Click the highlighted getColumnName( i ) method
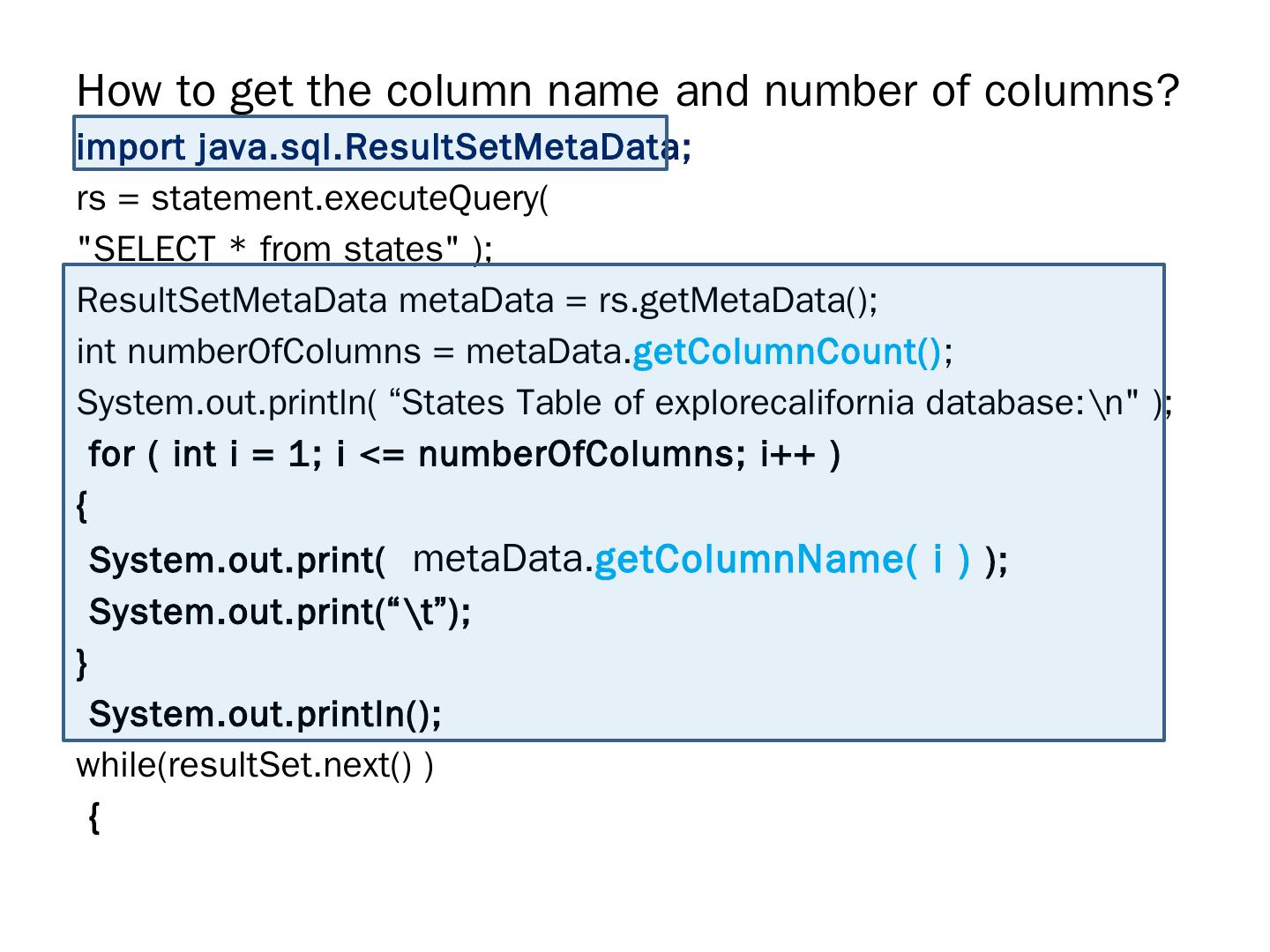This screenshot has width=1270, height=952. tap(781, 559)
